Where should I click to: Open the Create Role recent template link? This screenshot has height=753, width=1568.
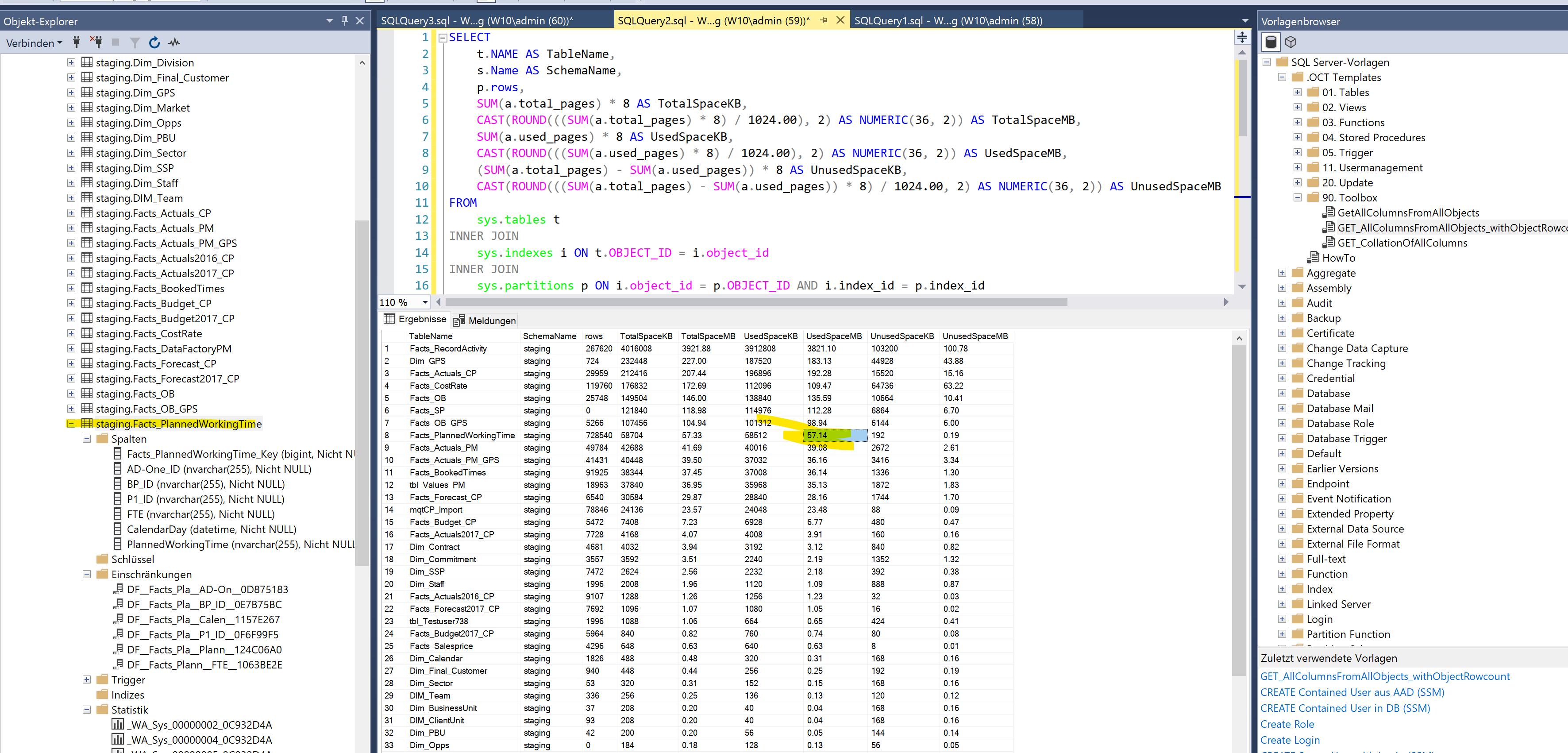[1287, 724]
